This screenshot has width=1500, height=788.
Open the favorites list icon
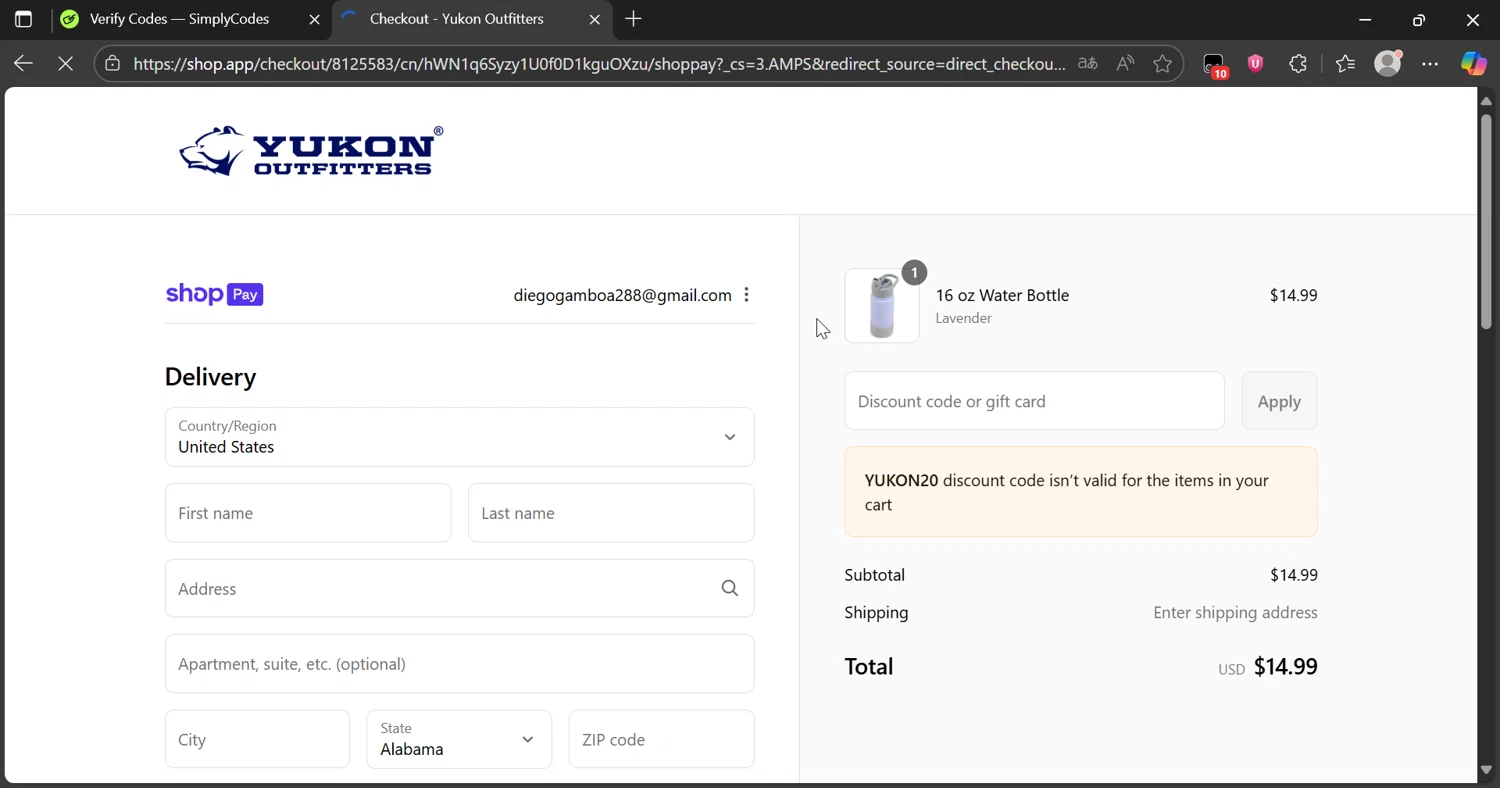point(1345,64)
